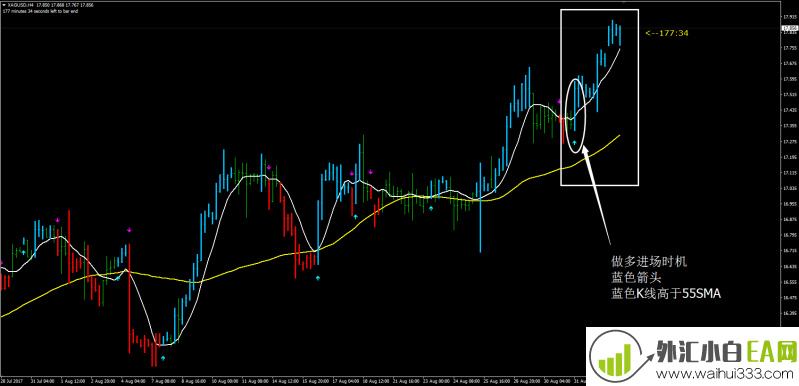Image resolution: width=799 pixels, height=386 pixels.
Task: Click the cyan up arrow under the 15 Aug low
Action: click(318, 278)
